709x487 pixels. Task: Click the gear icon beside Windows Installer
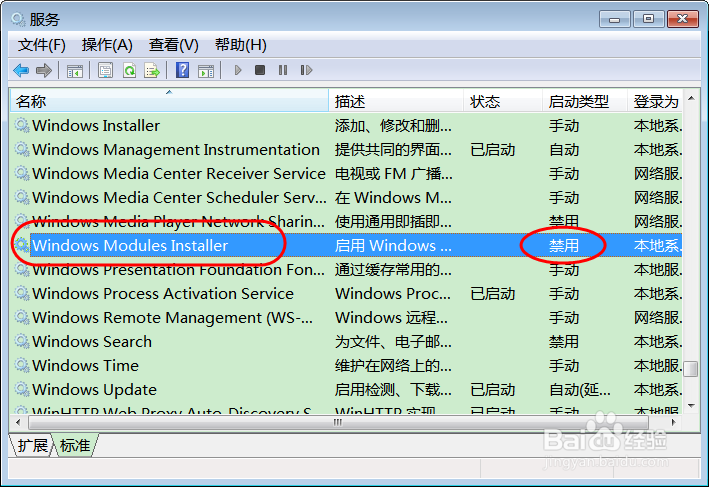(x=21, y=125)
